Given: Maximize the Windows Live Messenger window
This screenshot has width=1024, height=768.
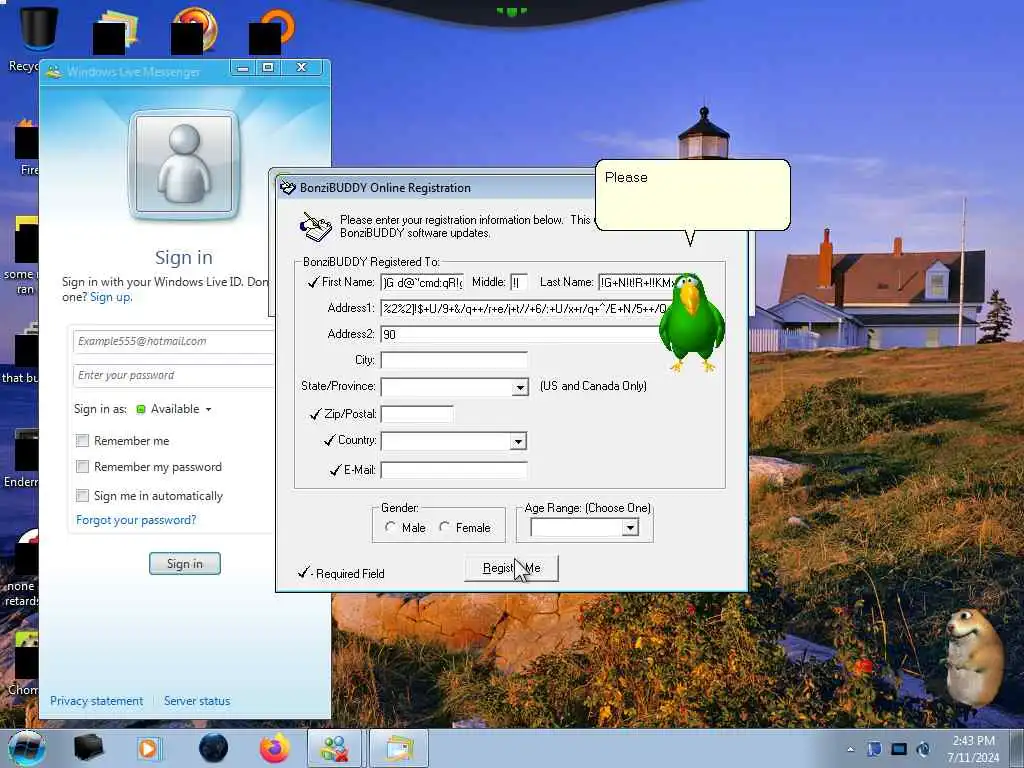Looking at the screenshot, I should [x=268, y=67].
